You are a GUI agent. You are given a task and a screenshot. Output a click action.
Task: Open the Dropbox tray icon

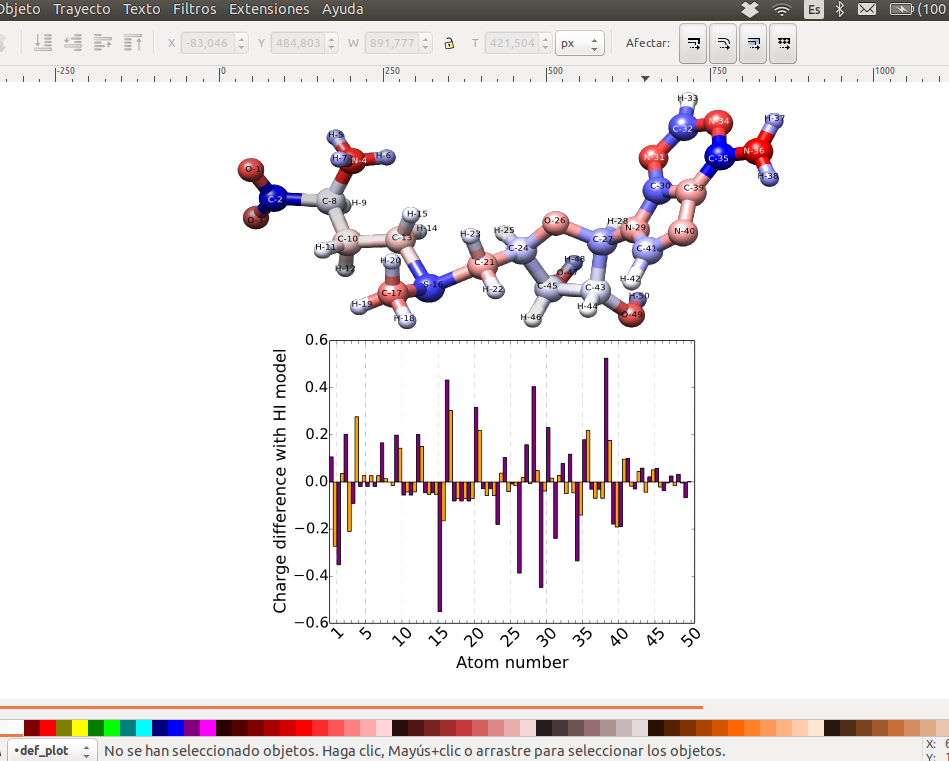[751, 9]
